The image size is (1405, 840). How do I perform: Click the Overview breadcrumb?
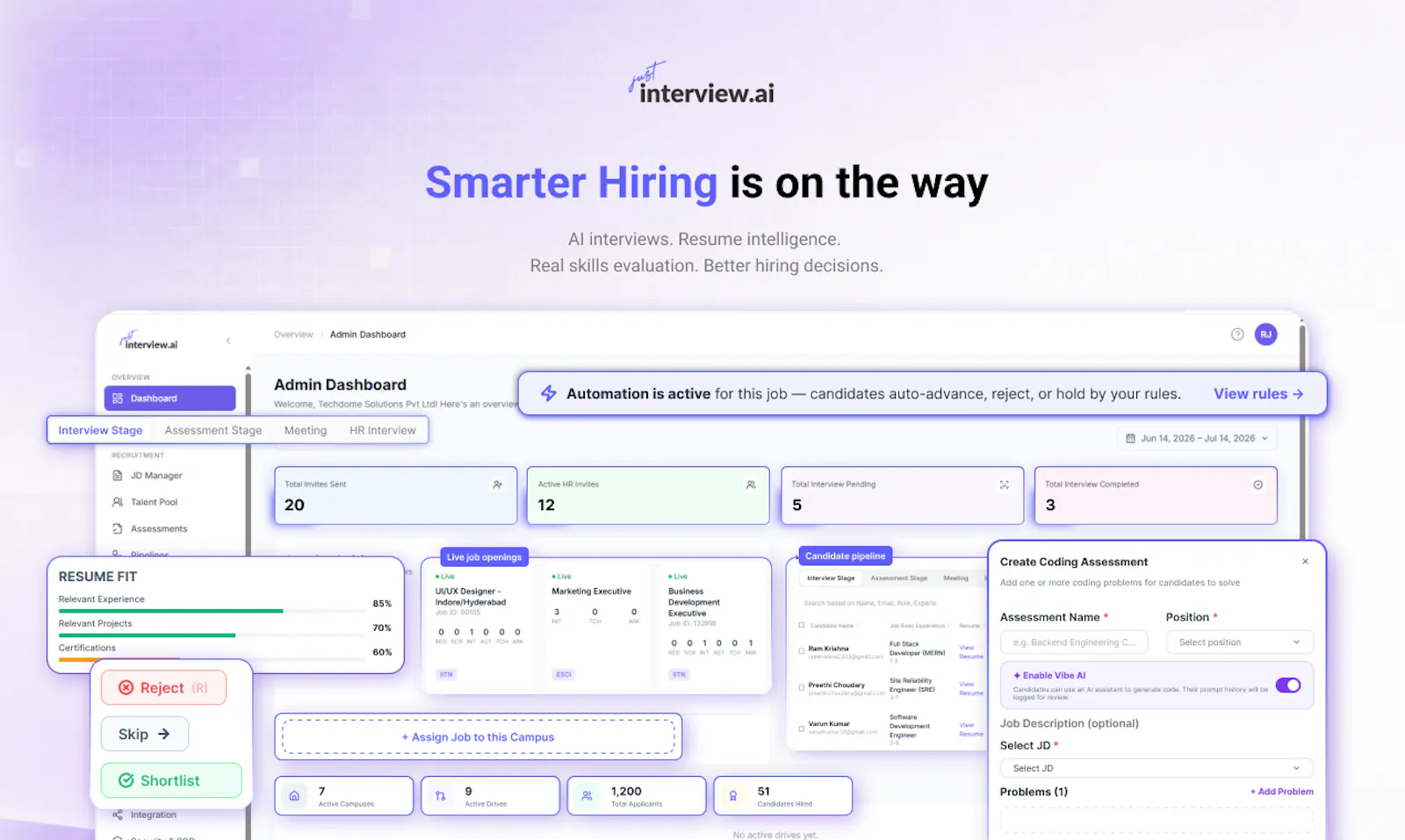[293, 334]
